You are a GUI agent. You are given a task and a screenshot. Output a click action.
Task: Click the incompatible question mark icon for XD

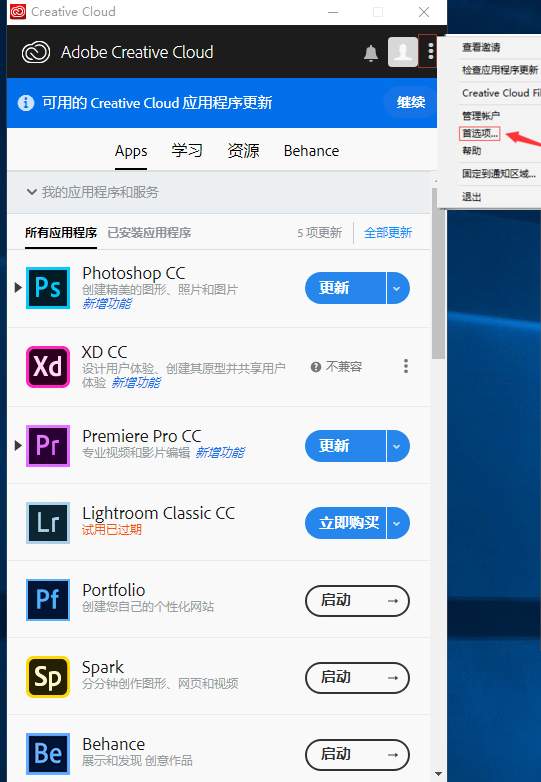point(315,367)
